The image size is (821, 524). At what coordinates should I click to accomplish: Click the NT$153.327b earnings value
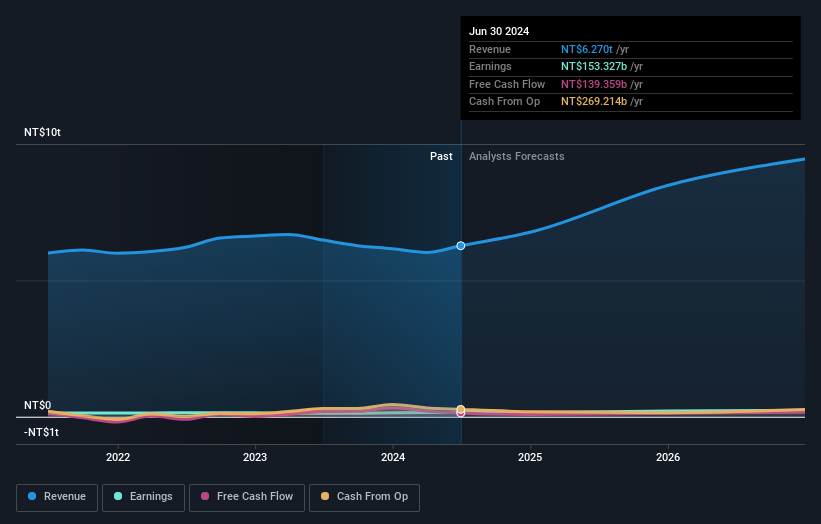tap(594, 66)
